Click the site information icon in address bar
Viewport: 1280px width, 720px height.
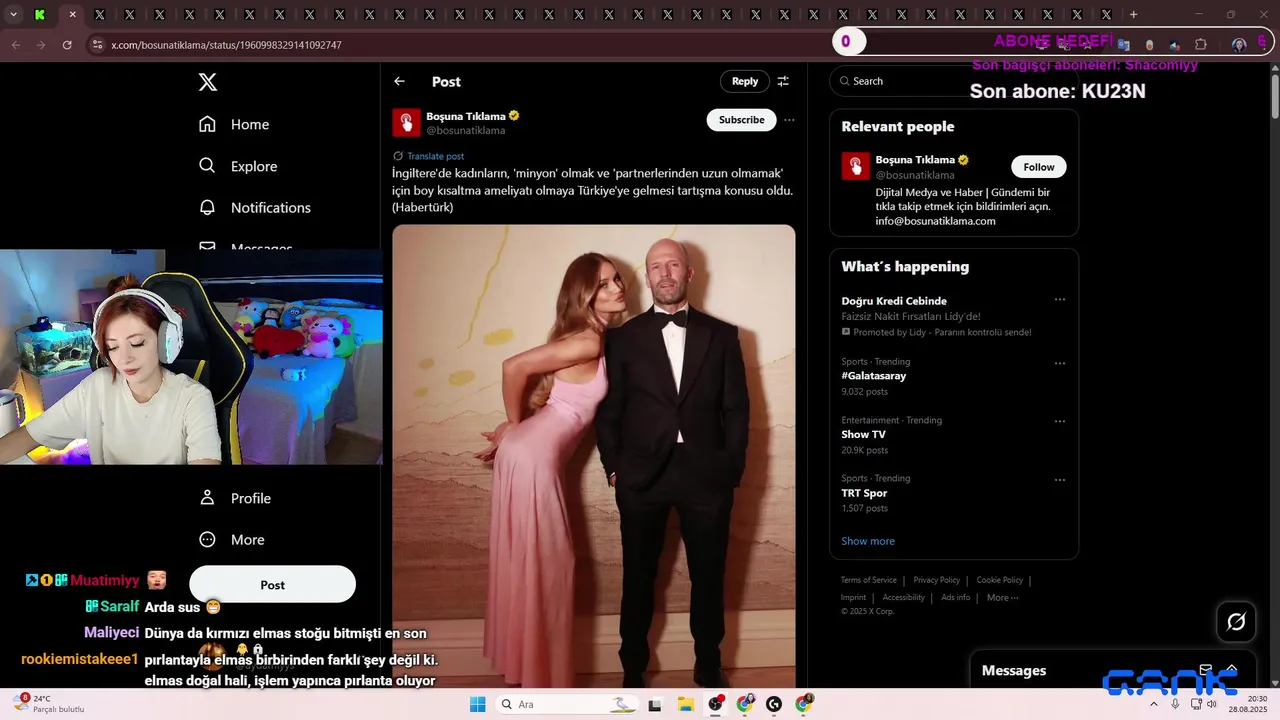point(97,45)
